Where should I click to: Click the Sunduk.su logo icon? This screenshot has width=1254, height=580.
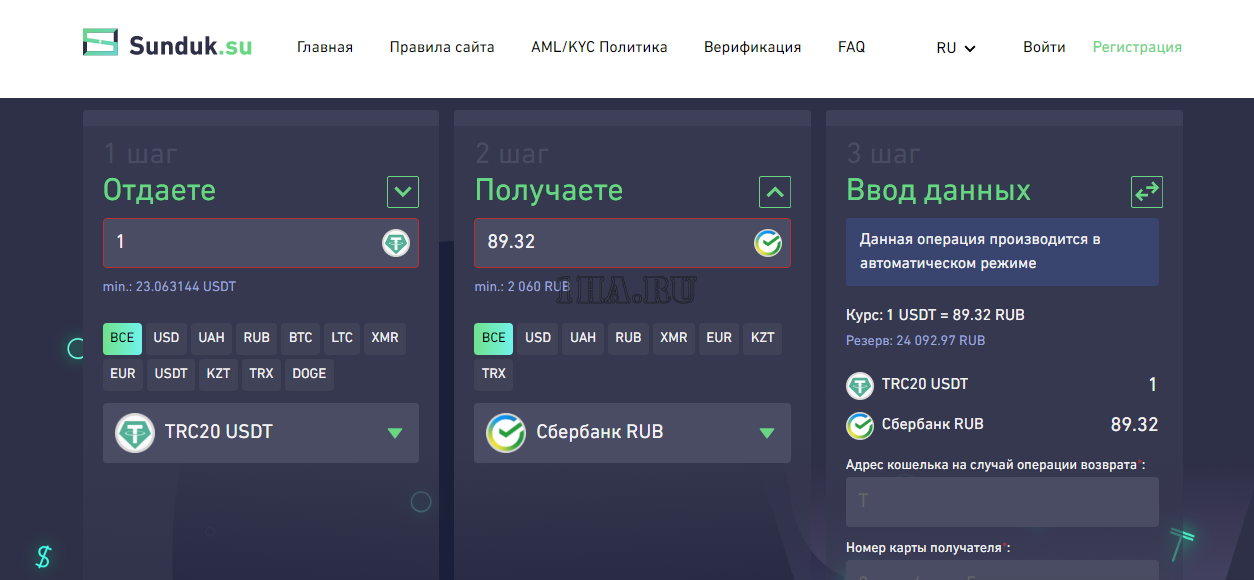click(x=100, y=43)
